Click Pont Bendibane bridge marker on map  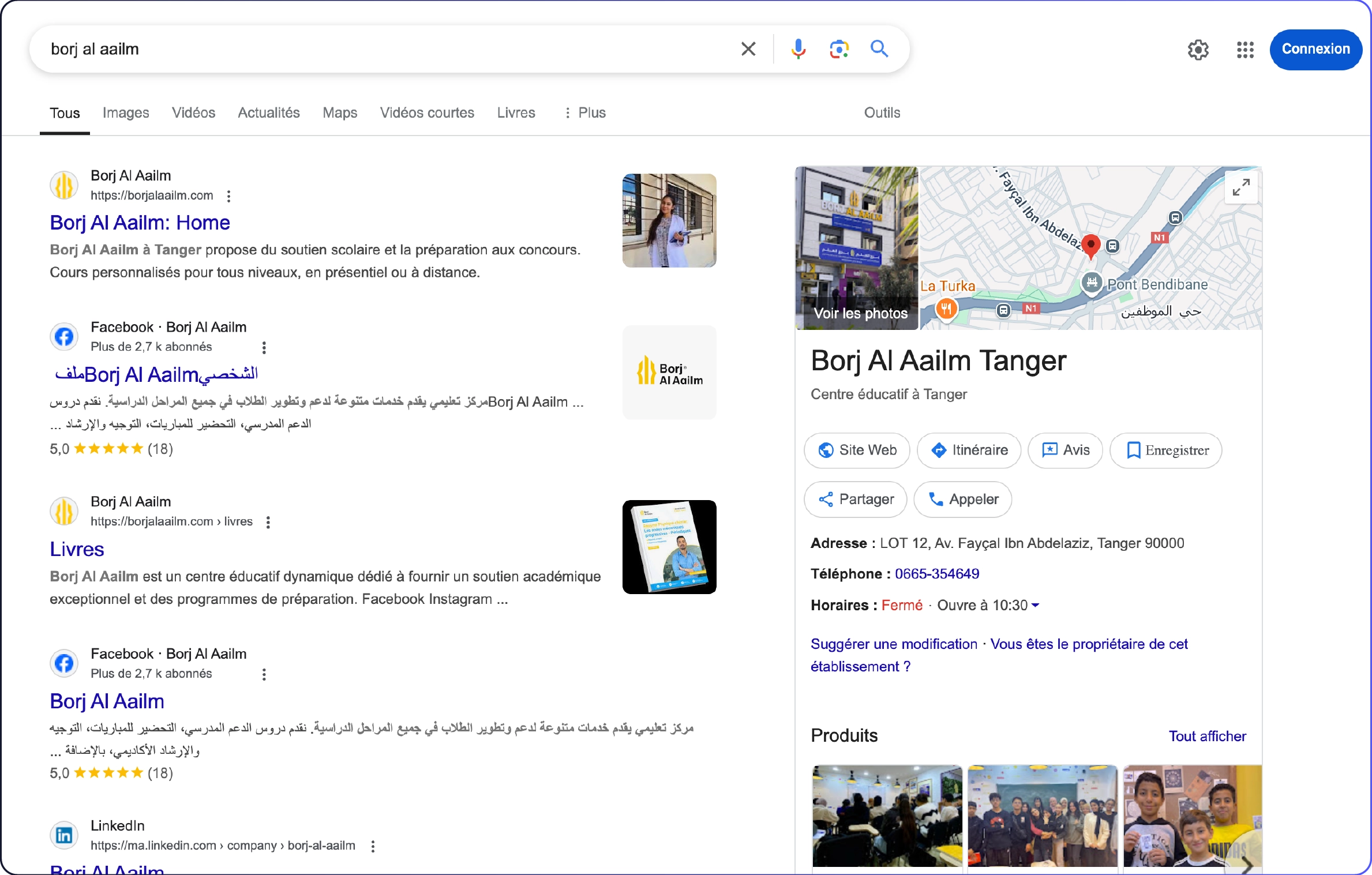pos(1091,283)
